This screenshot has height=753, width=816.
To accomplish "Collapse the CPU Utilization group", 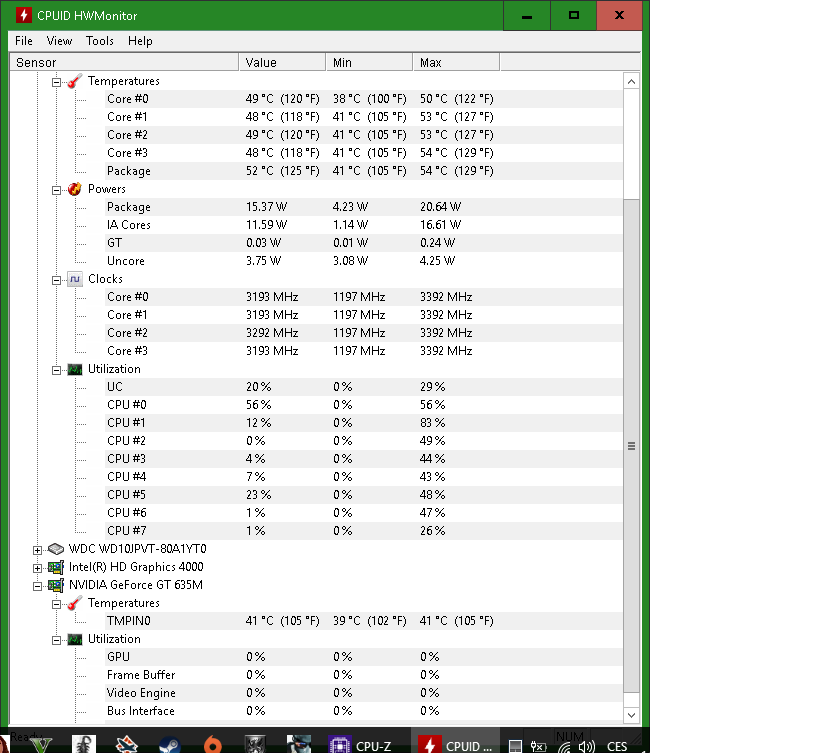I will (x=56, y=371).
